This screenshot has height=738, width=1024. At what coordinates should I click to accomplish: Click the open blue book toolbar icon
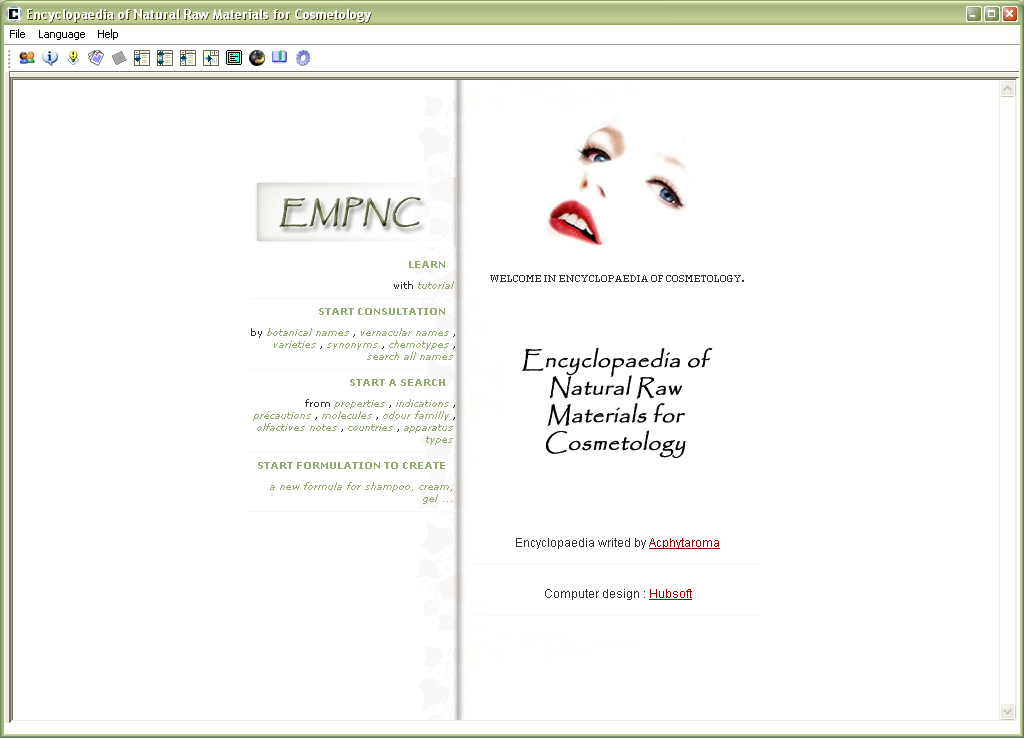(280, 57)
